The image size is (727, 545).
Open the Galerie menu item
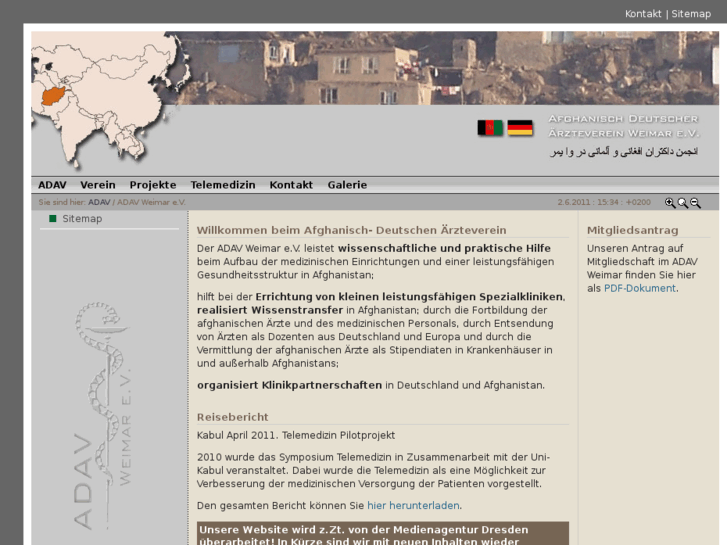pyautogui.click(x=347, y=185)
